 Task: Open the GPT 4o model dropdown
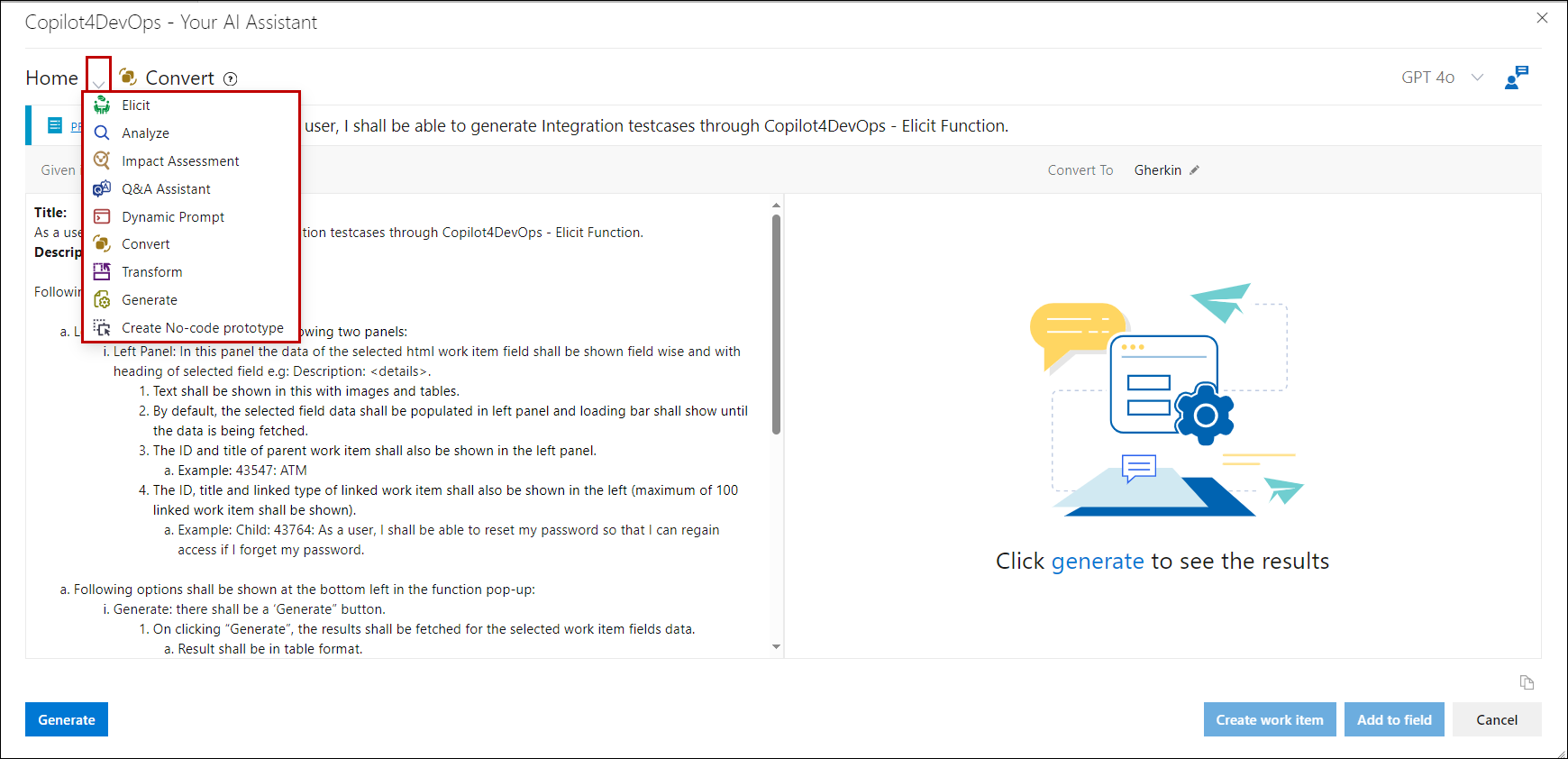click(x=1442, y=78)
